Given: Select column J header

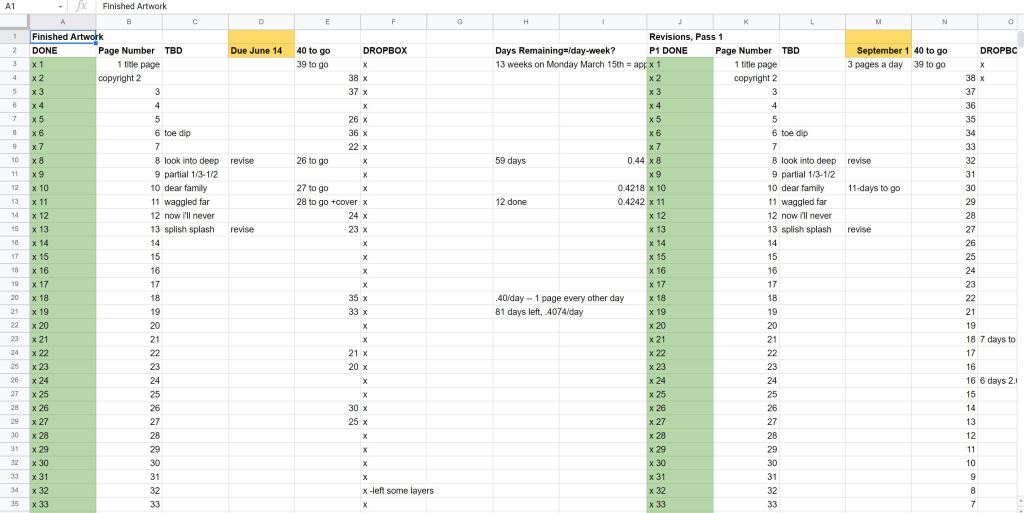Looking at the screenshot, I should pos(680,22).
